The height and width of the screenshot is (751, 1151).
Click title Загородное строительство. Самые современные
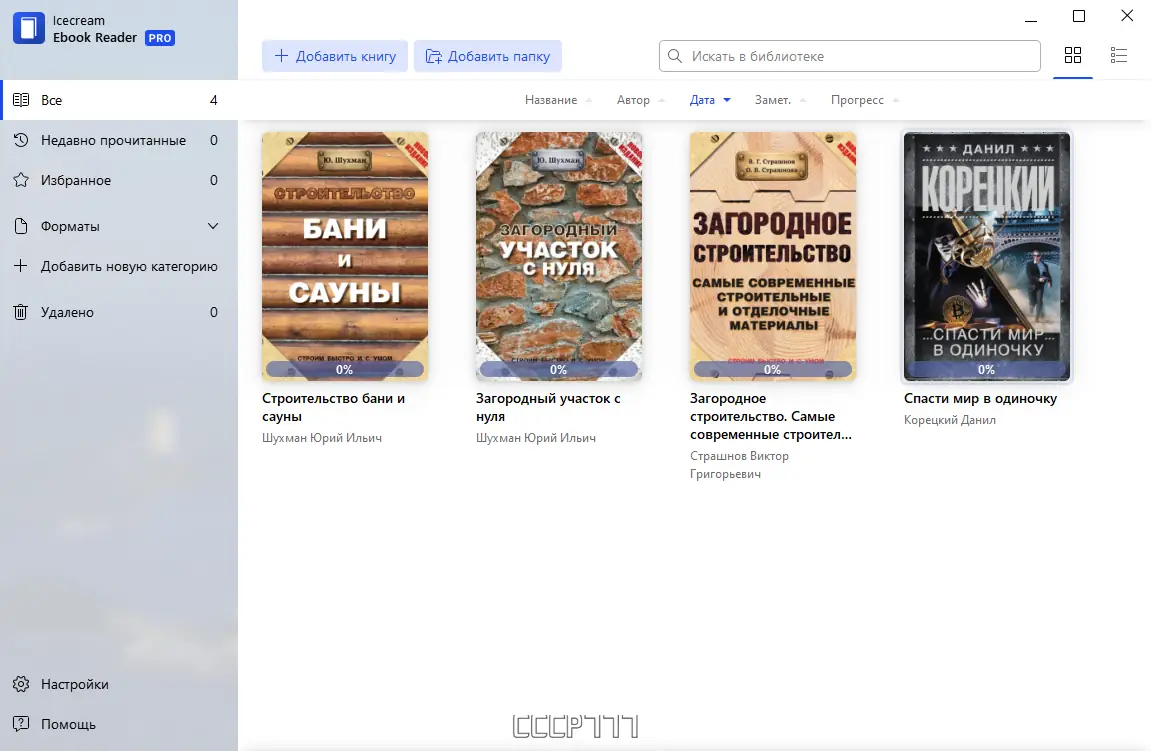771,416
